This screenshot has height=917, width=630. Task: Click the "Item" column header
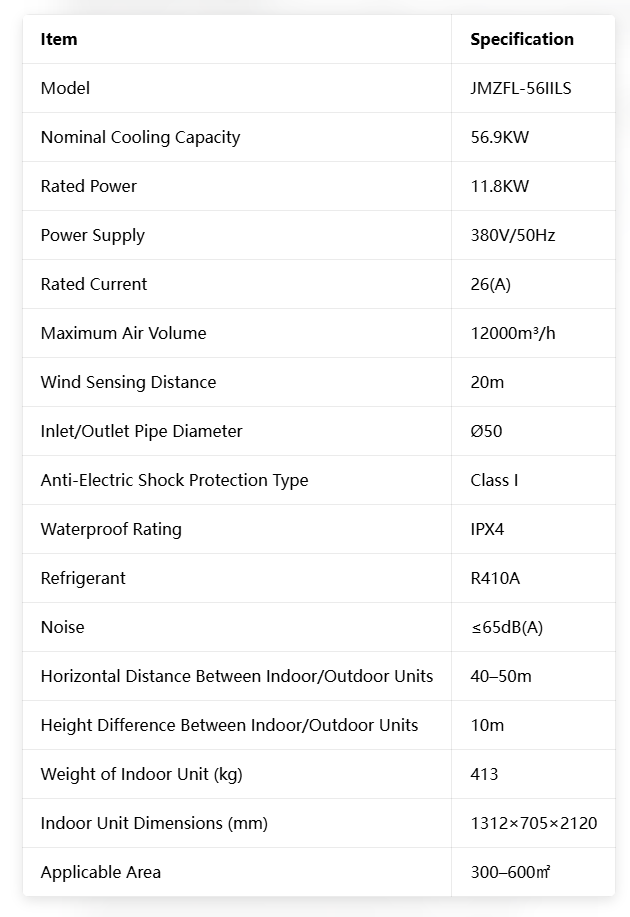pyautogui.click(x=59, y=40)
